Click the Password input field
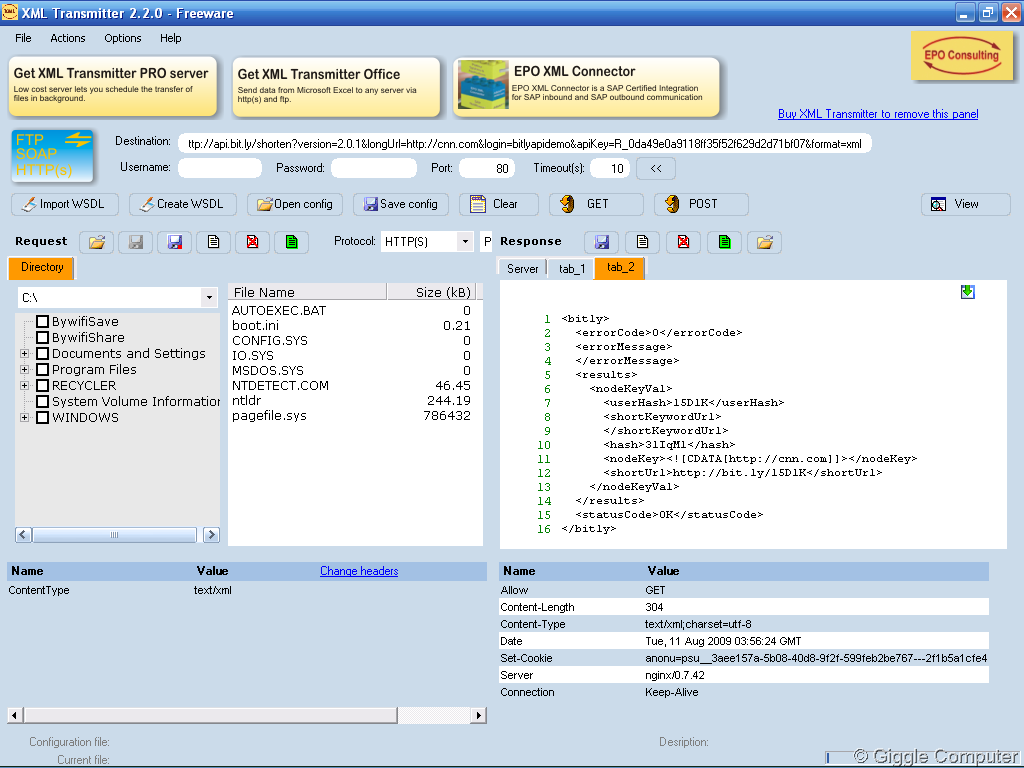1024x768 pixels. 374,168
